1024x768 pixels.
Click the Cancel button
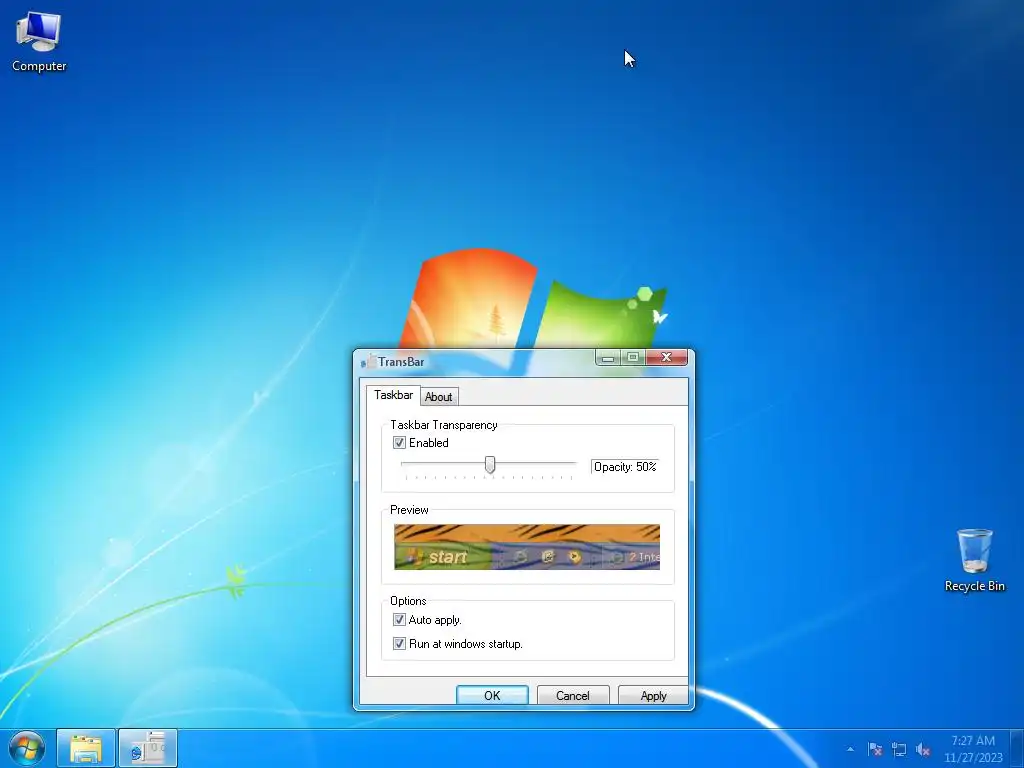(573, 696)
